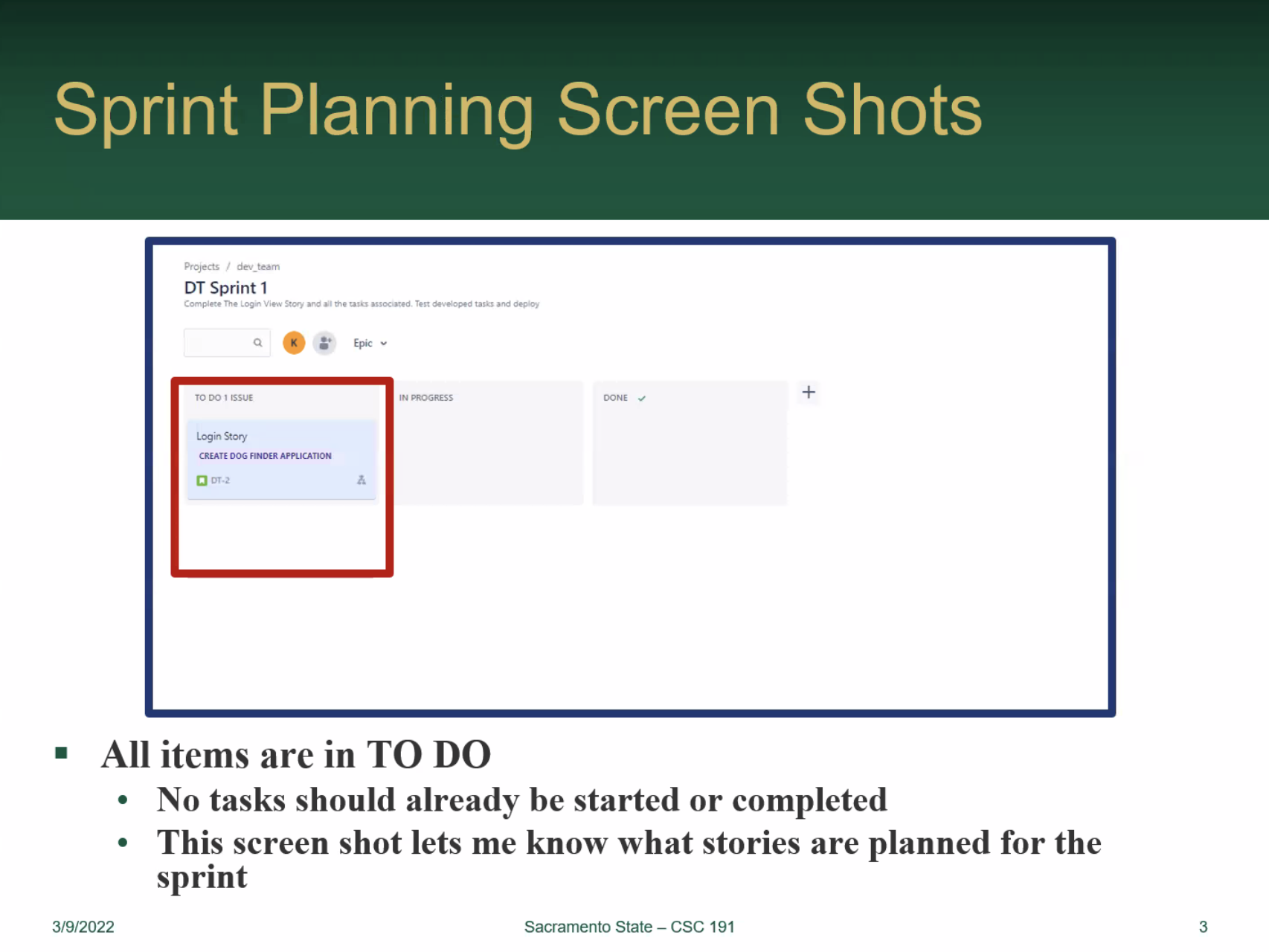Filter by the orange K avatar

294,343
